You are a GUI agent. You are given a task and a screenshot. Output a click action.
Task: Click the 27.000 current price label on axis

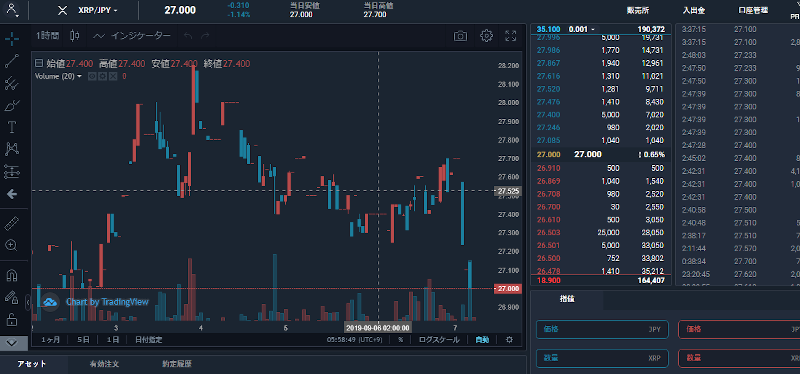coord(508,289)
